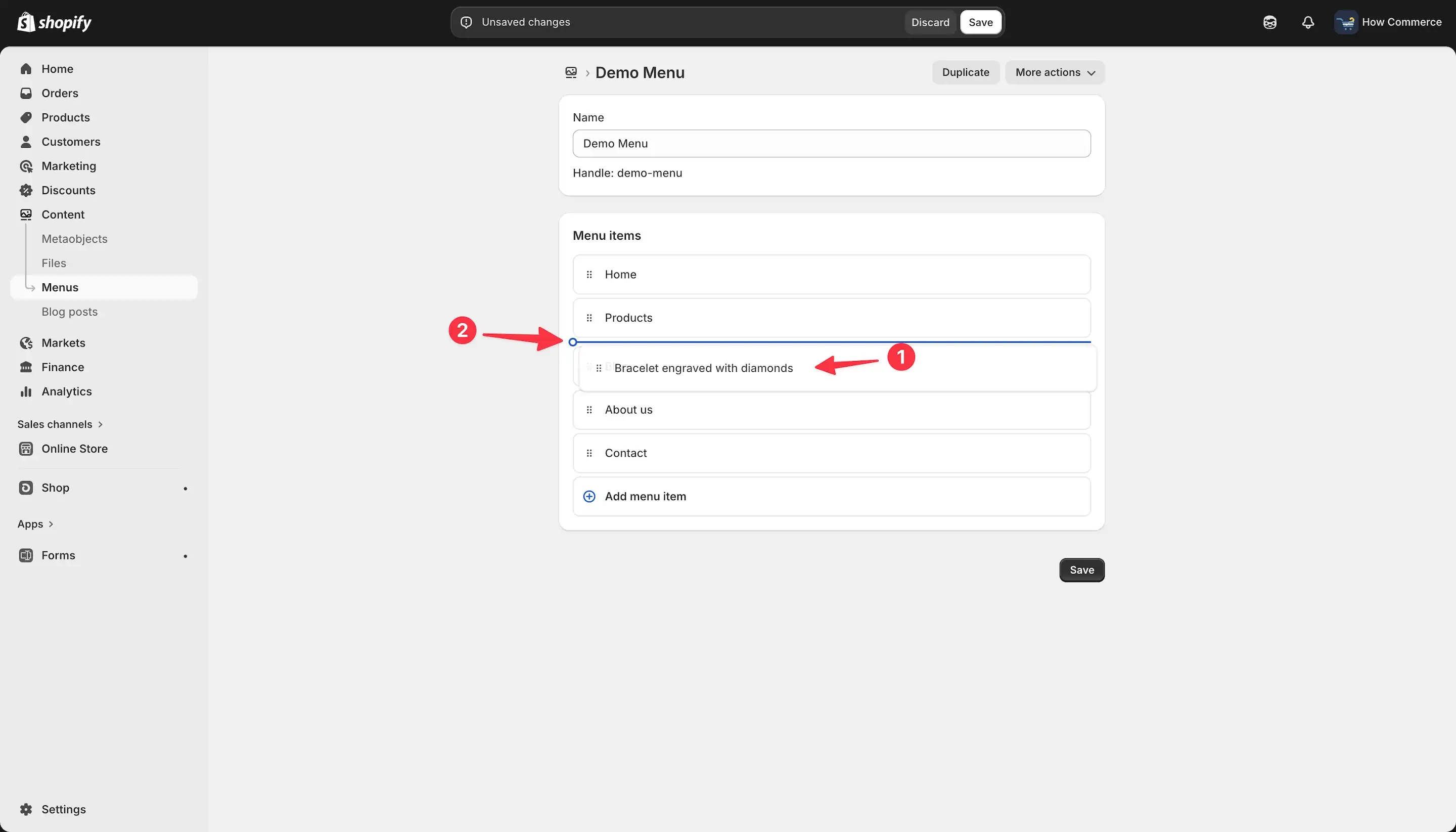1456x832 pixels.
Task: Open the Contact menu item row
Action: [831, 453]
